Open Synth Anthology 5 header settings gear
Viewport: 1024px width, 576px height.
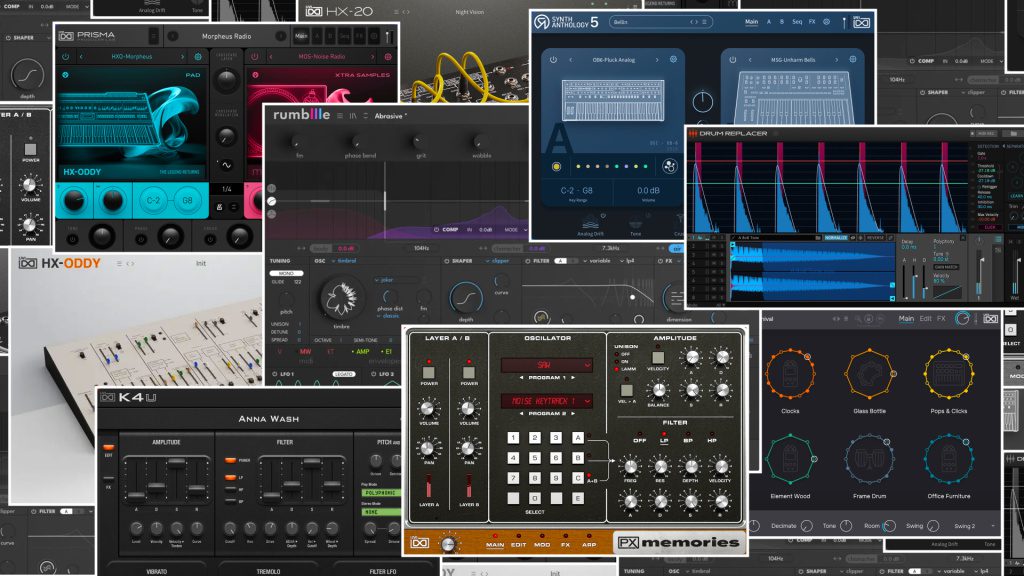826,22
